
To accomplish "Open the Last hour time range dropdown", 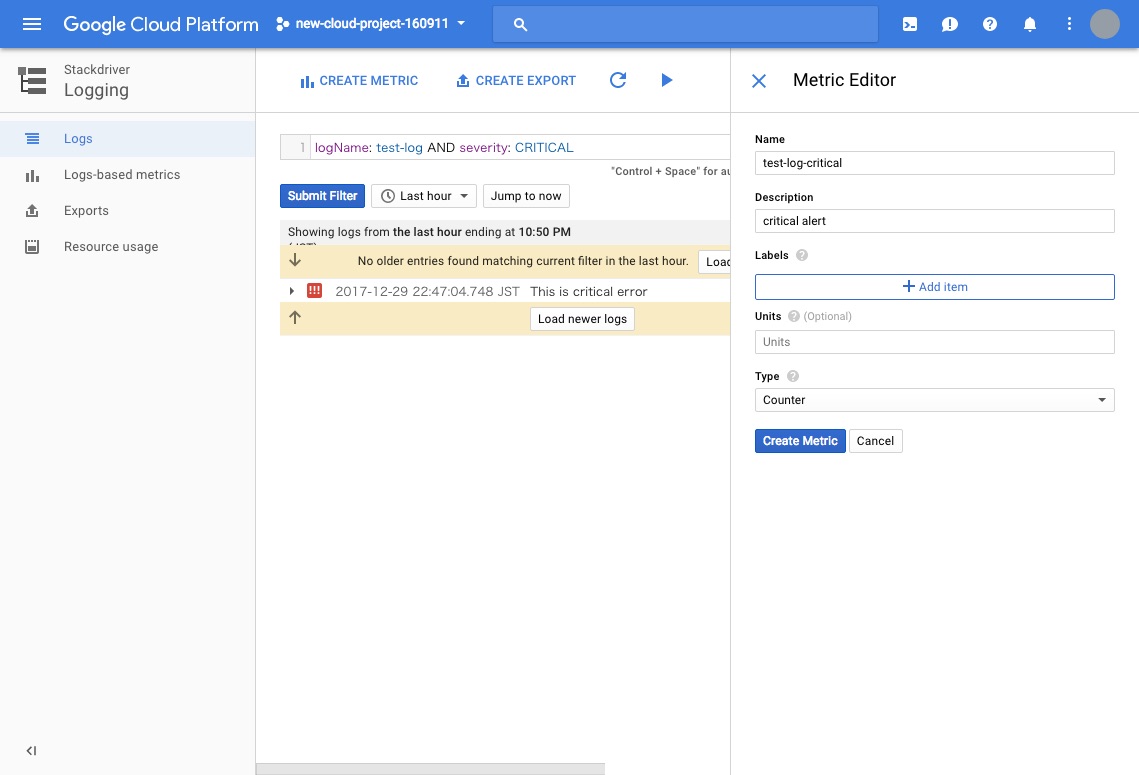I will [424, 196].
